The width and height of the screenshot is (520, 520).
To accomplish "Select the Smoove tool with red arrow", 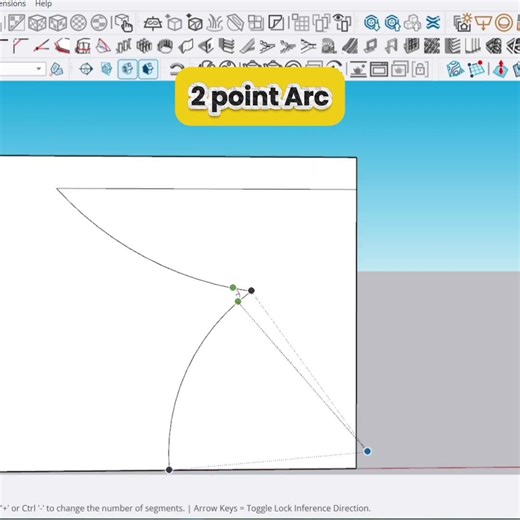I will (500, 69).
